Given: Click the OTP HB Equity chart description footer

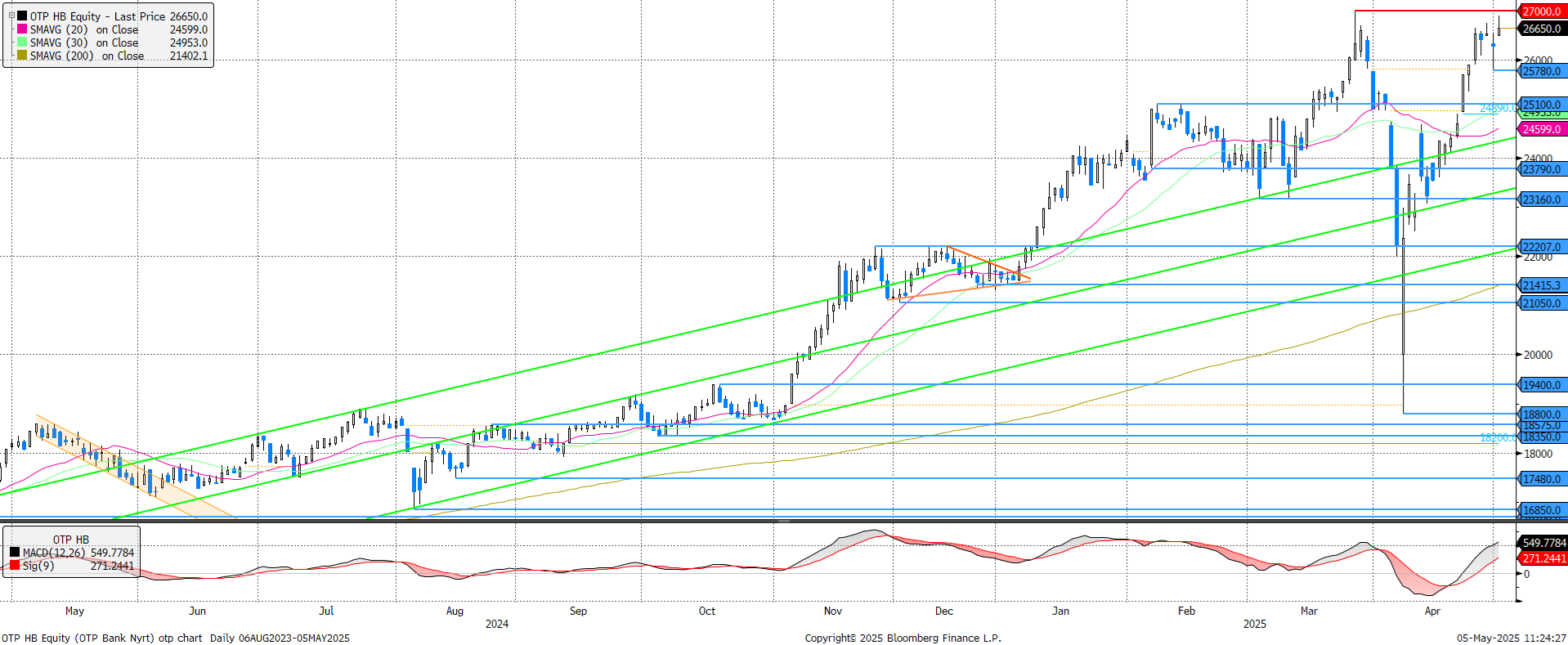Looking at the screenshot, I should [176, 638].
